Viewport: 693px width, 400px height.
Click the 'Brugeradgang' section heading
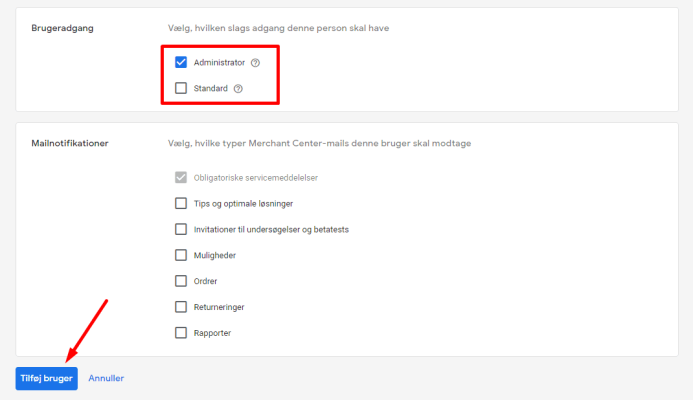[61, 27]
